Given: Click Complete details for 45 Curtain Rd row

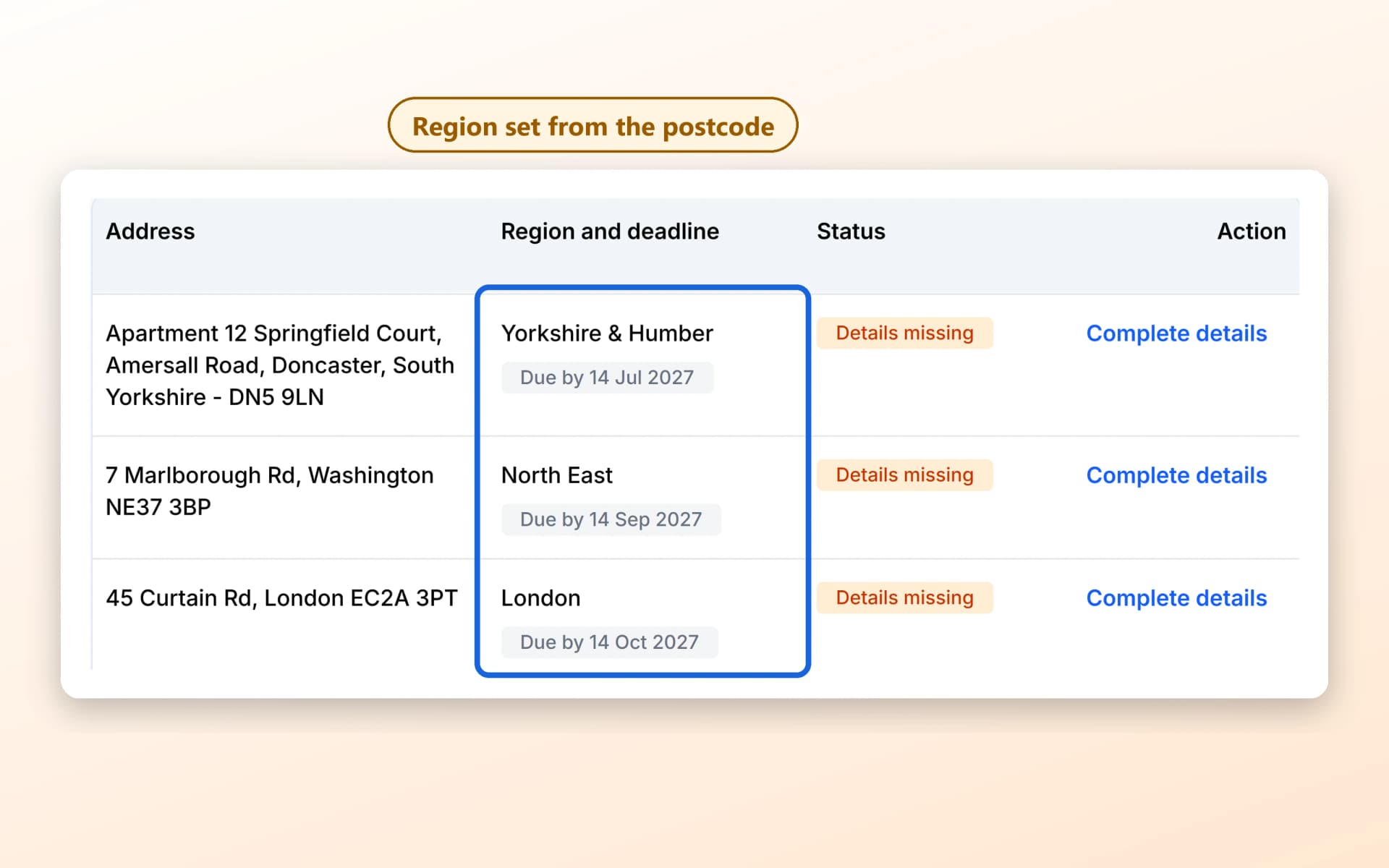Looking at the screenshot, I should 1176,598.
